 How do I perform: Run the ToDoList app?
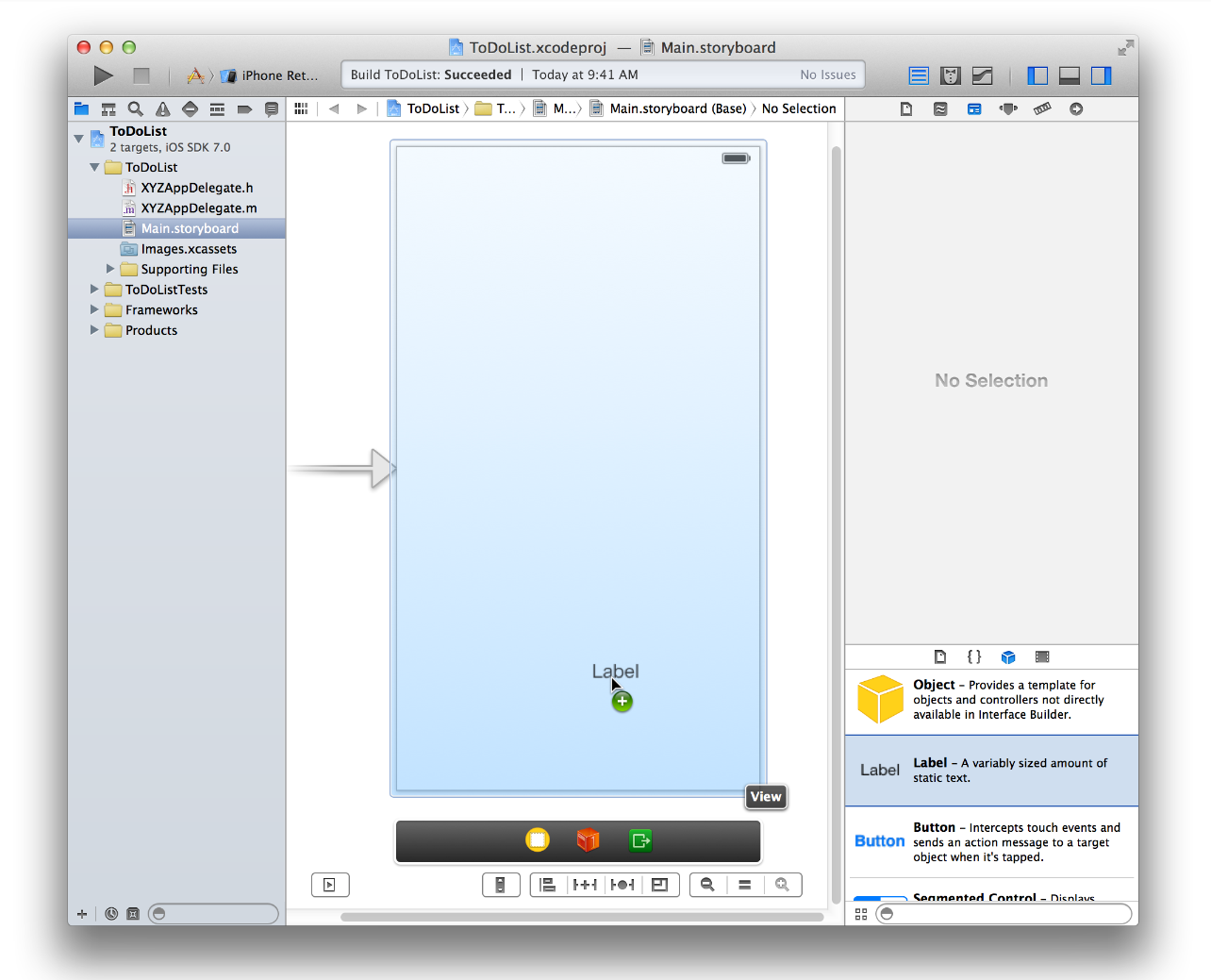104,75
